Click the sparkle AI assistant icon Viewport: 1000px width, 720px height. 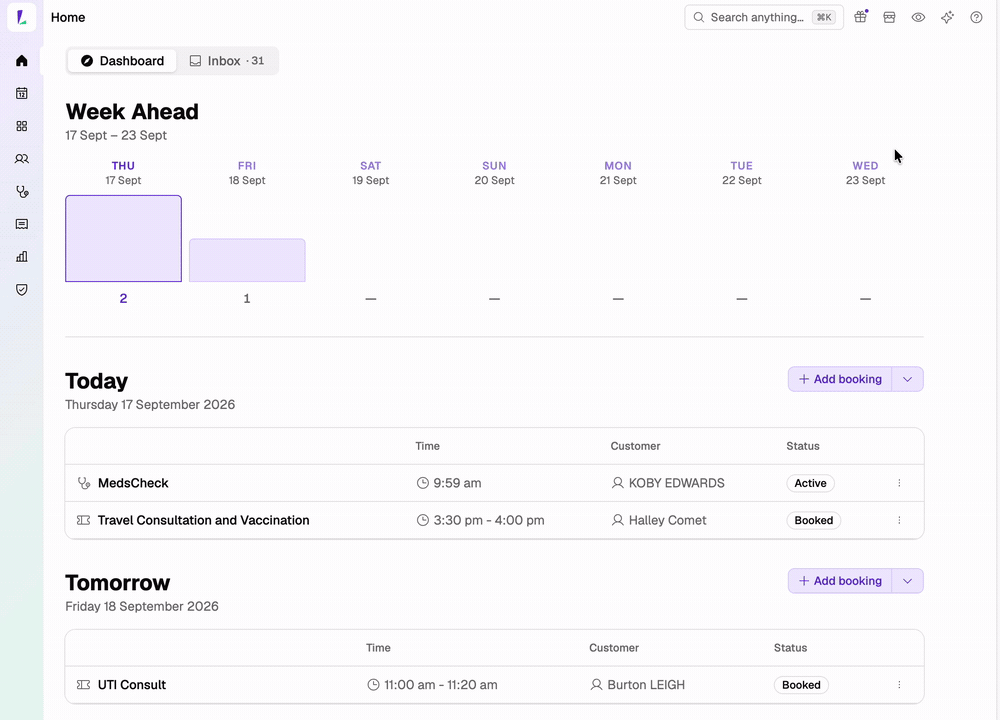[948, 17]
